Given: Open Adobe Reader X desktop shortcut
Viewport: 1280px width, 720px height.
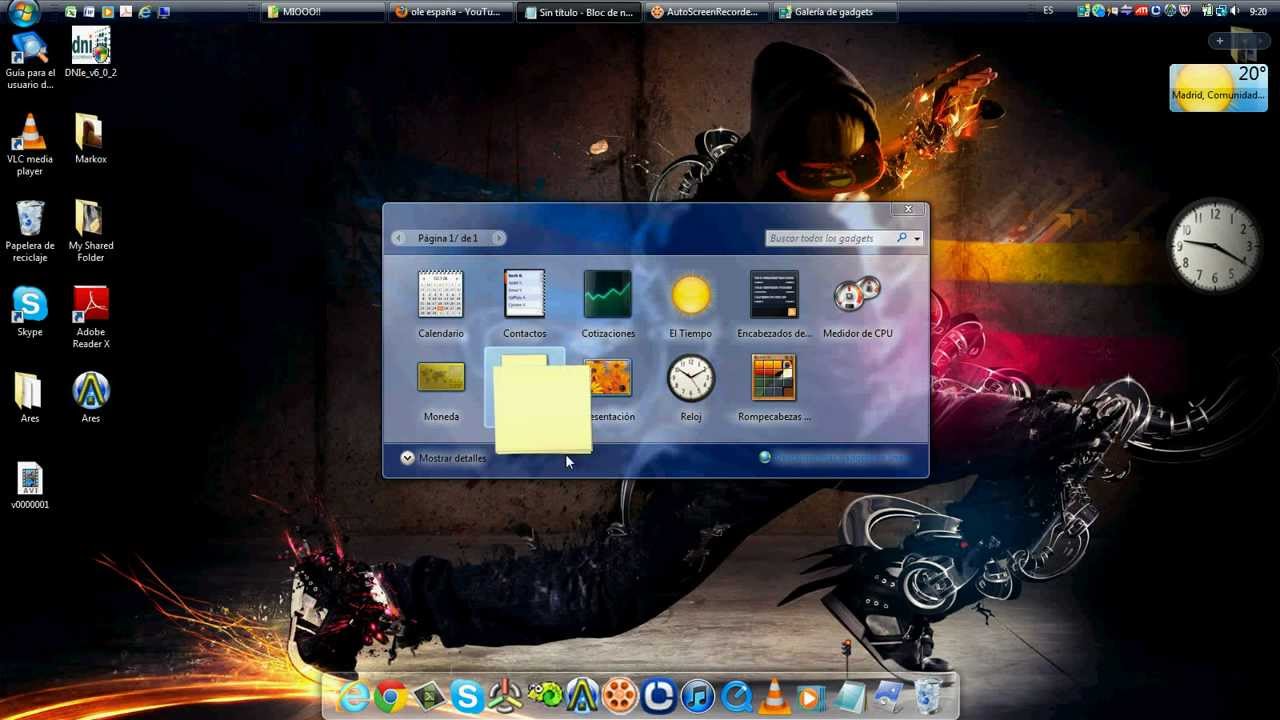Looking at the screenshot, I should click(x=91, y=318).
